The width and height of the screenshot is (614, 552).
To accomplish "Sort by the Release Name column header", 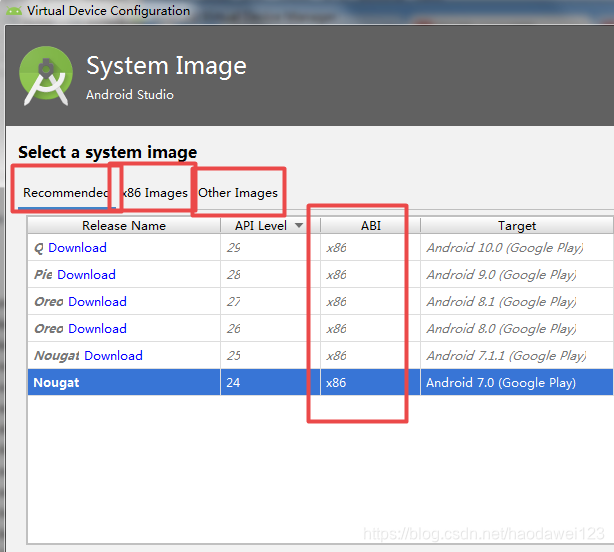I will (124, 226).
